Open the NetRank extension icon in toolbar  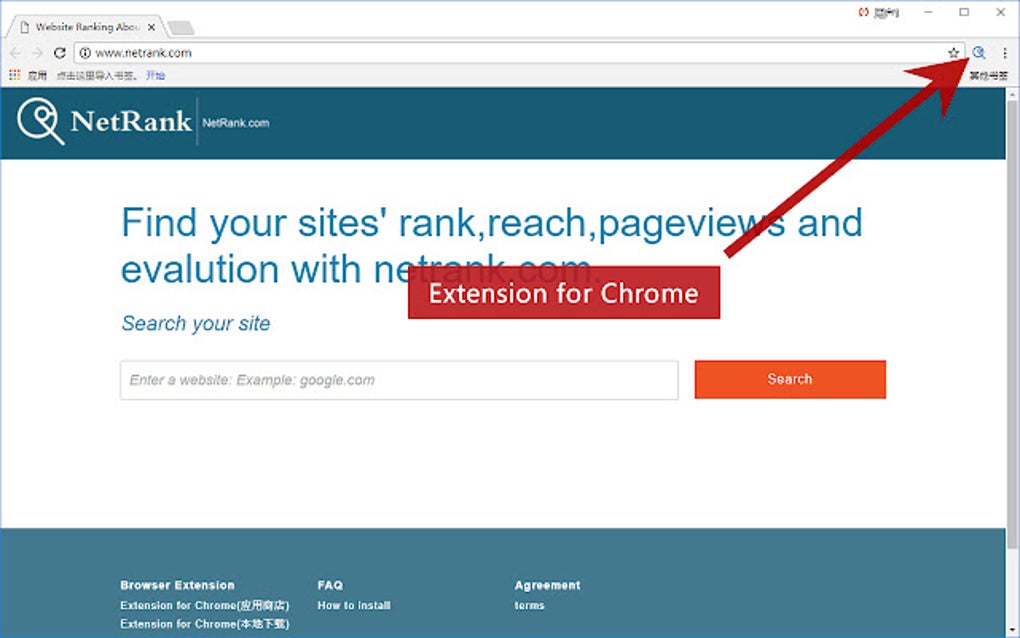click(x=978, y=53)
